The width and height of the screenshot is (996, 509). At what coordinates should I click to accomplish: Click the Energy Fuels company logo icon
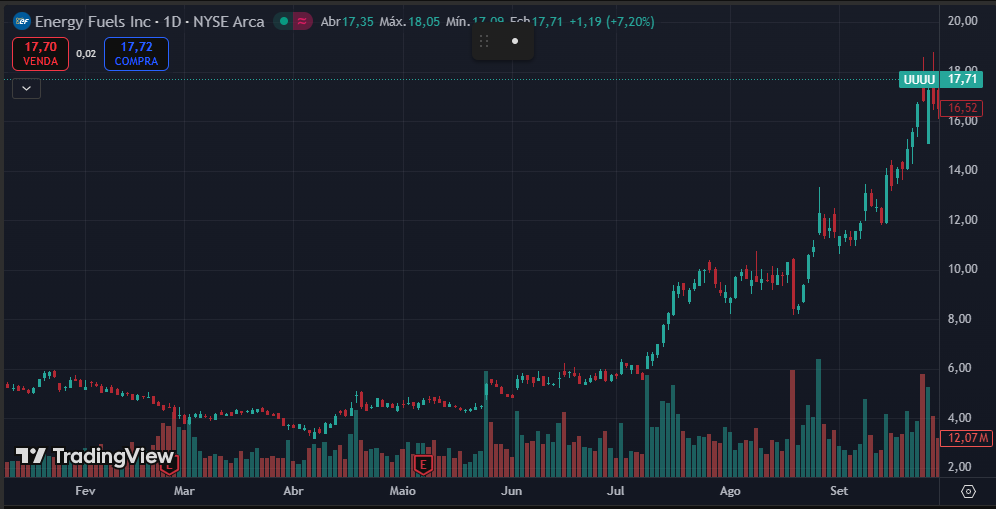(x=22, y=22)
